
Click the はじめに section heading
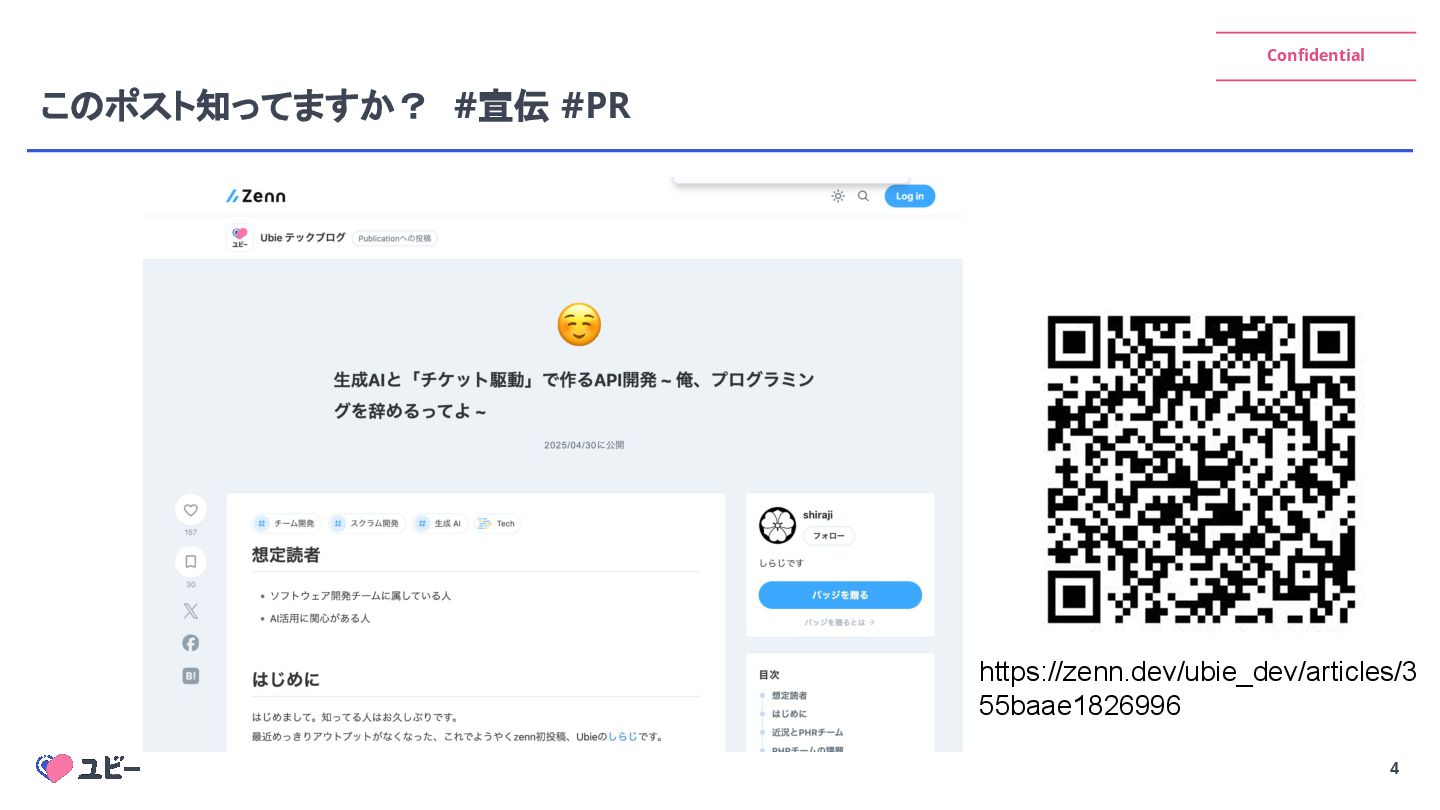286,679
